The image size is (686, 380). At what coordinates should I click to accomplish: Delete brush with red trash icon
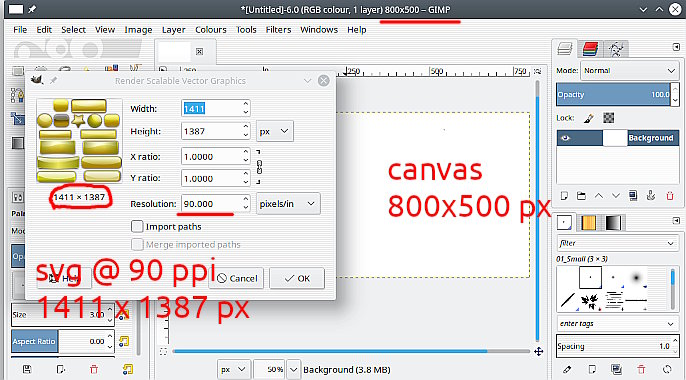point(641,370)
